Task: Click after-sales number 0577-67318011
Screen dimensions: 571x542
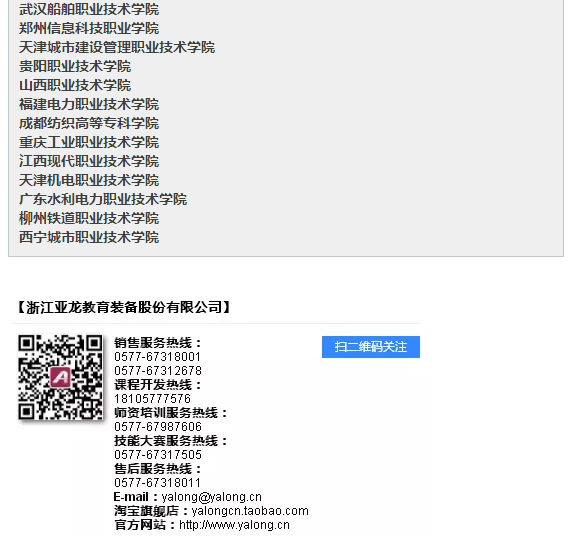Action: (157, 483)
